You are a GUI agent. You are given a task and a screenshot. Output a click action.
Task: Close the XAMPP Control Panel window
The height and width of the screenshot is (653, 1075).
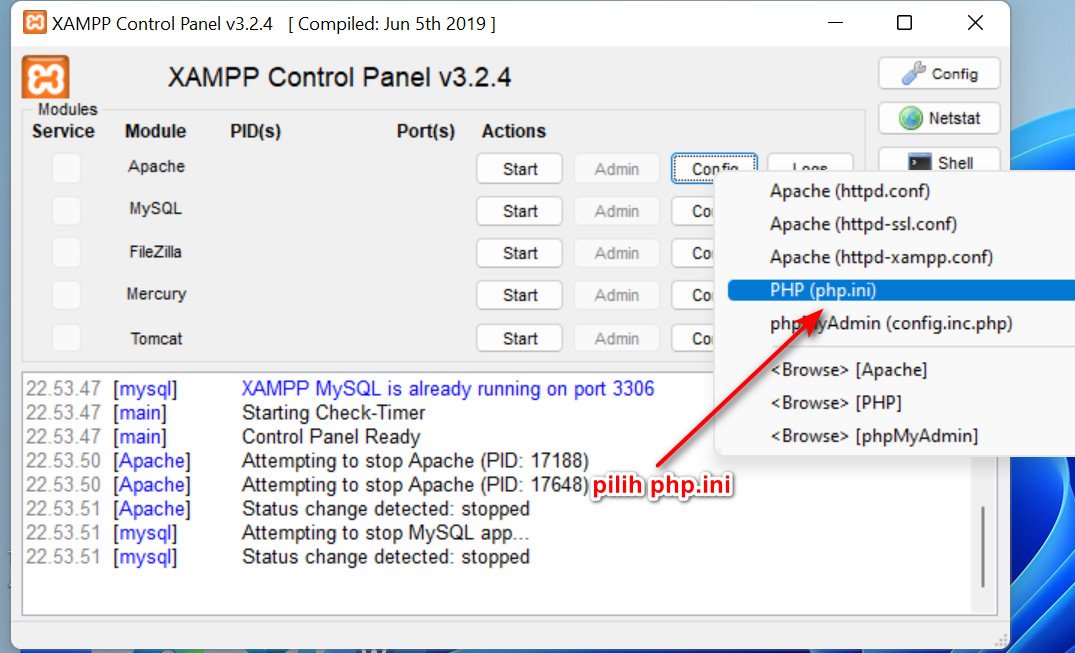click(x=975, y=23)
